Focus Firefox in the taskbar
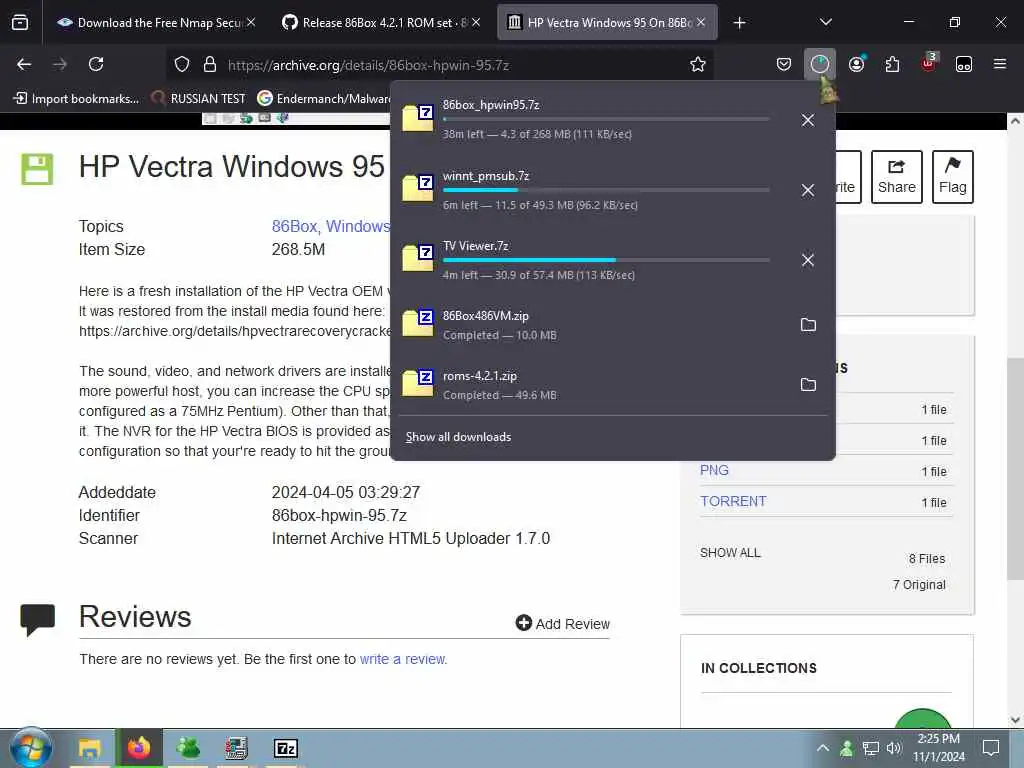 click(x=138, y=748)
